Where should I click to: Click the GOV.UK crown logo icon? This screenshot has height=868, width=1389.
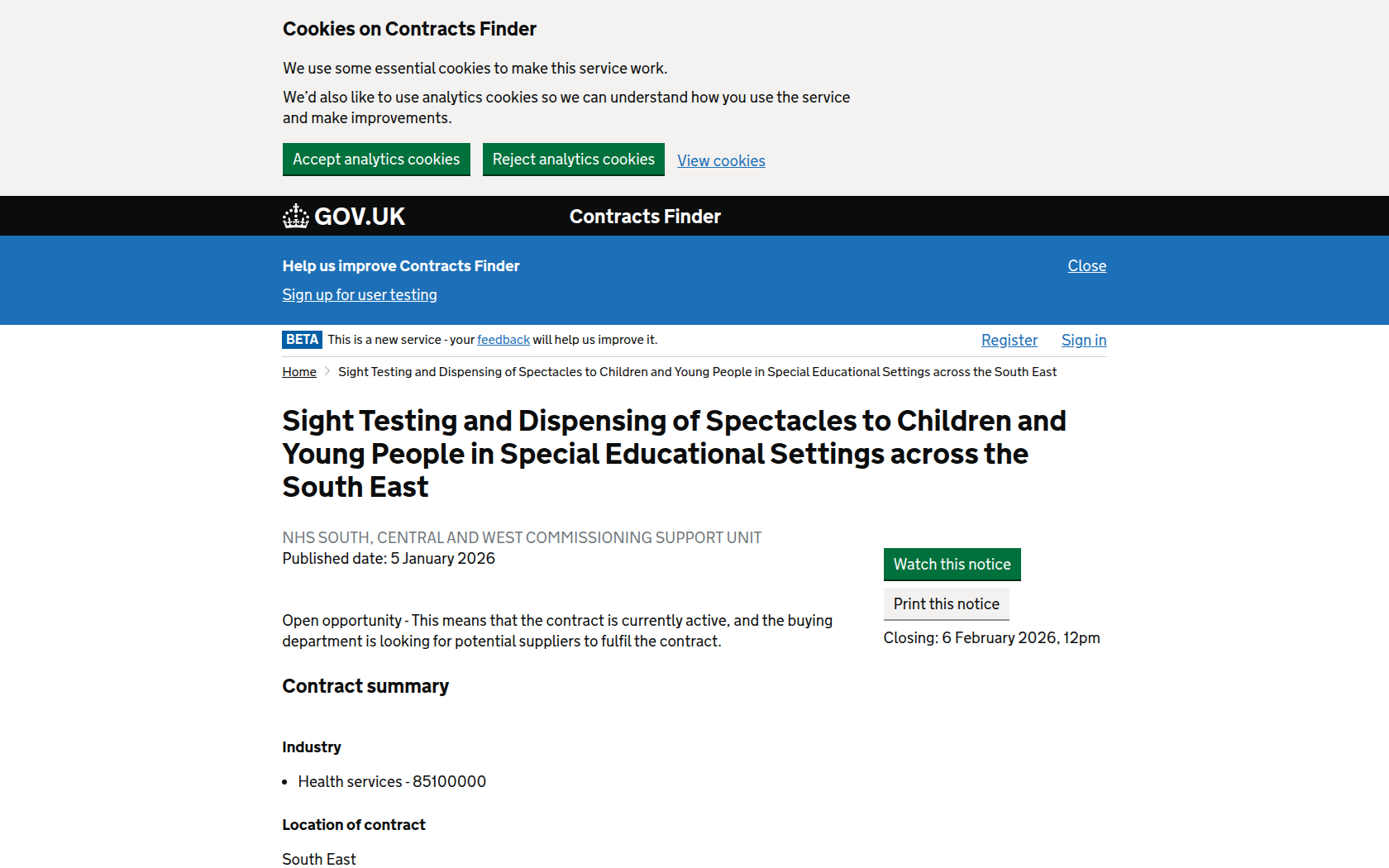point(295,217)
